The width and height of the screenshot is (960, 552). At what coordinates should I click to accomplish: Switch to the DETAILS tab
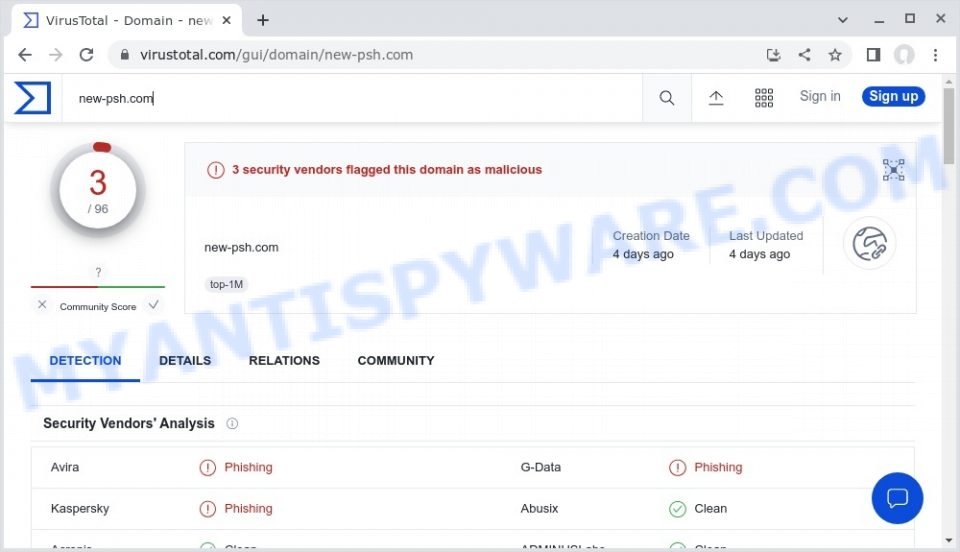click(185, 361)
